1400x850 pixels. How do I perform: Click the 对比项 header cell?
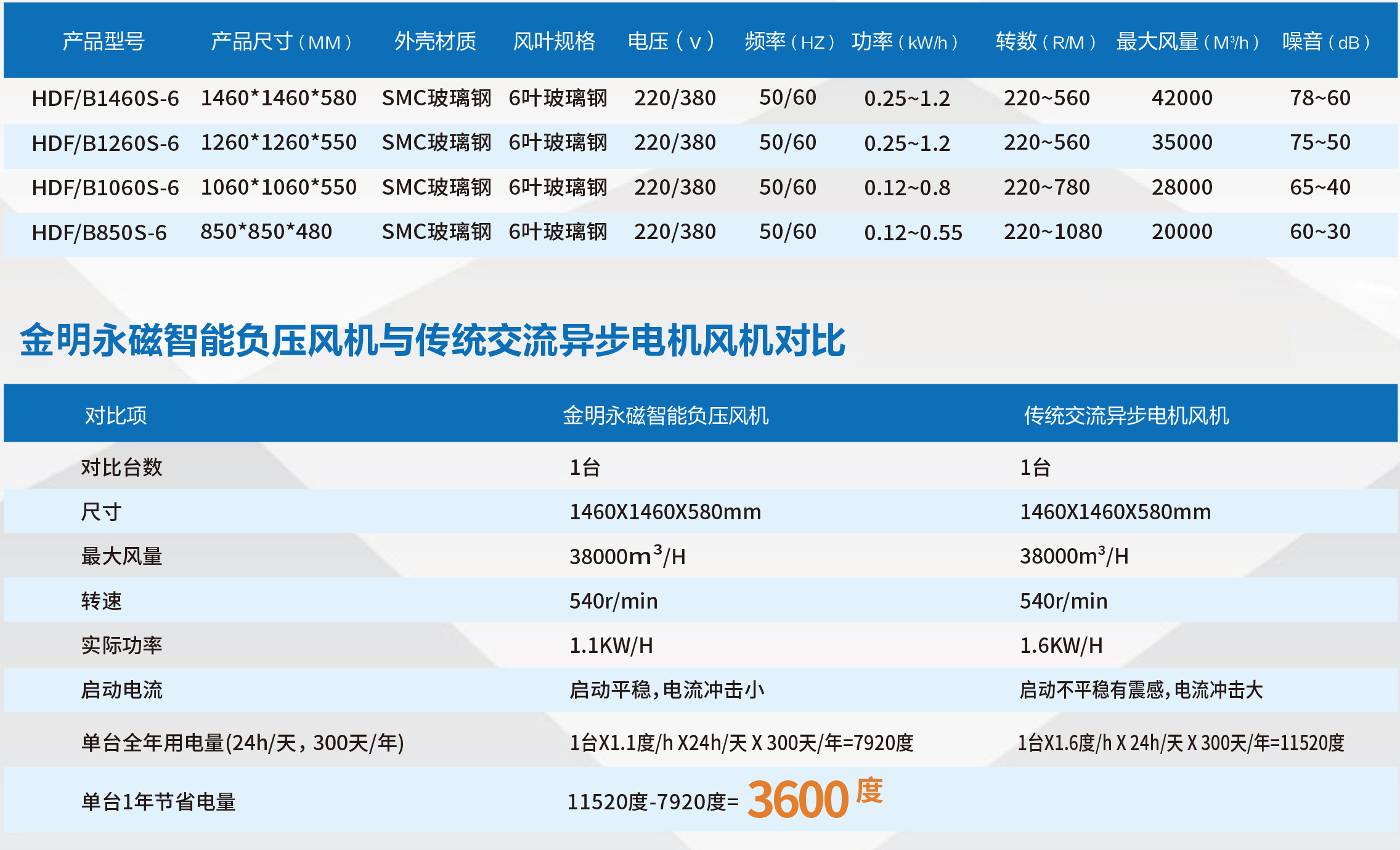tap(115, 415)
